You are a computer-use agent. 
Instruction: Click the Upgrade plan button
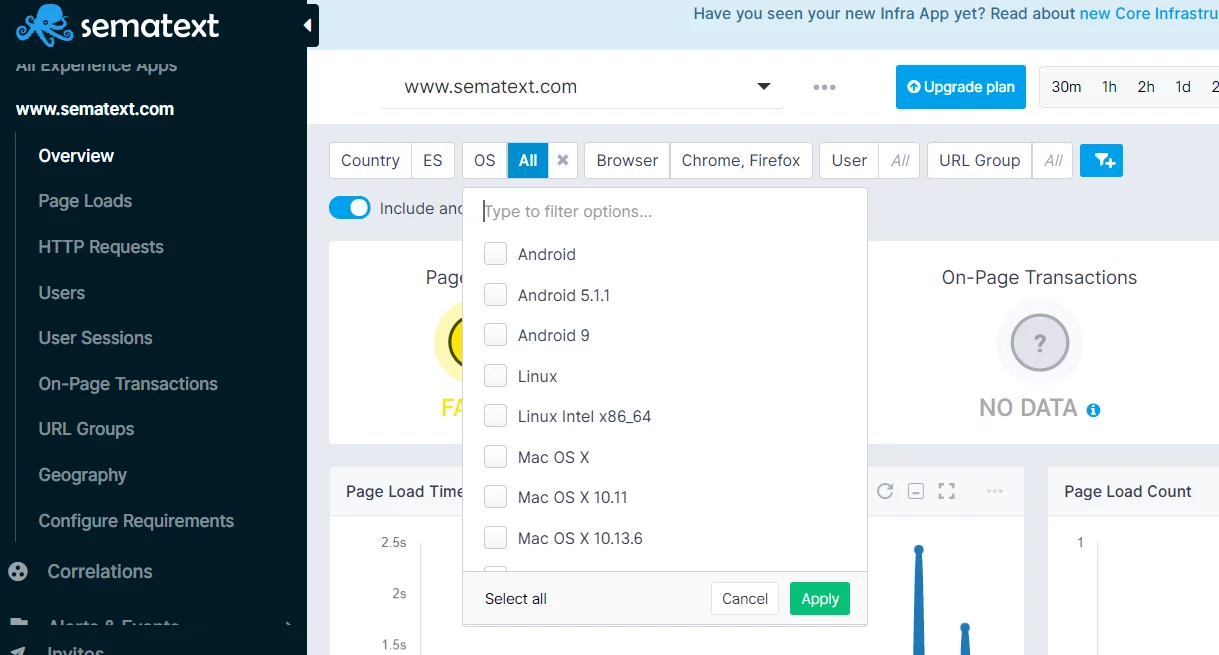point(961,87)
